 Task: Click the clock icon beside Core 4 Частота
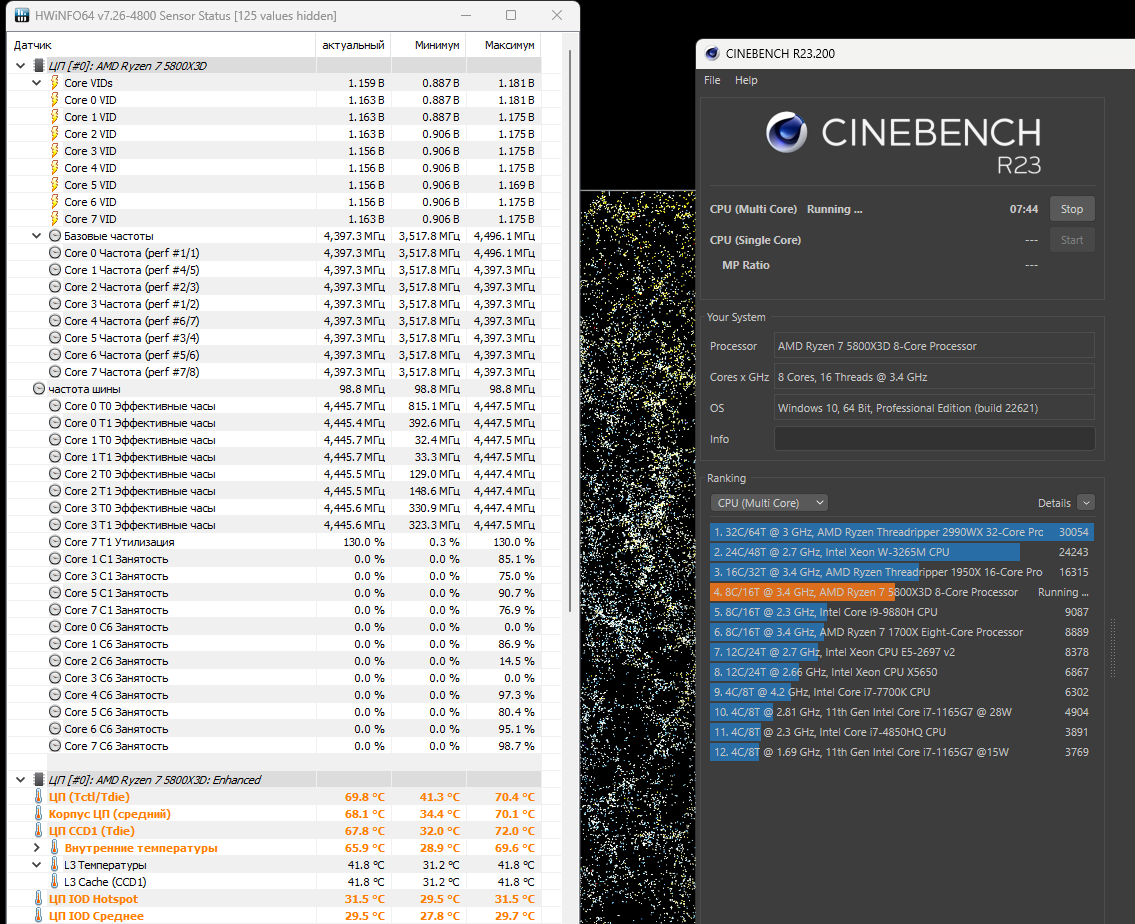(x=55, y=321)
